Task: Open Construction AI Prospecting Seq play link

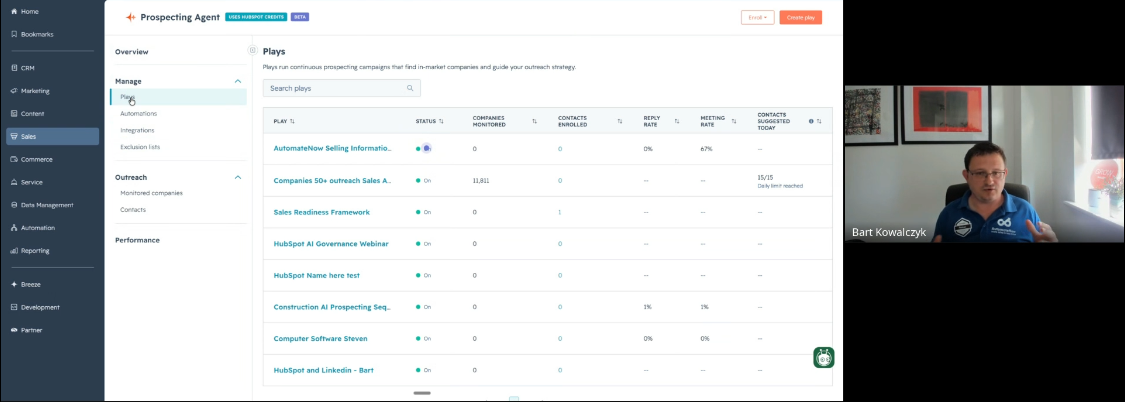Action: (x=332, y=307)
